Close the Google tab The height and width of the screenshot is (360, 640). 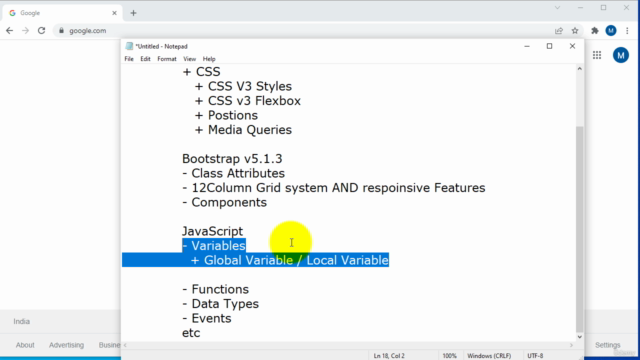[x=114, y=13]
